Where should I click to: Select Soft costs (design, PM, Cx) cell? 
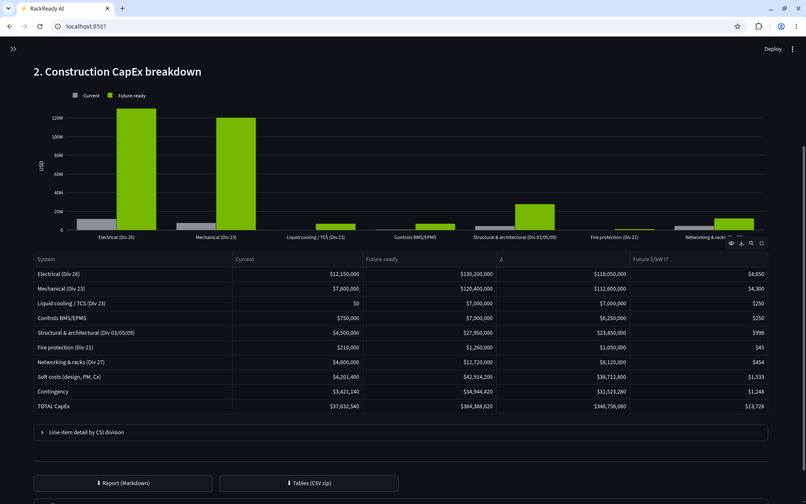133,377
